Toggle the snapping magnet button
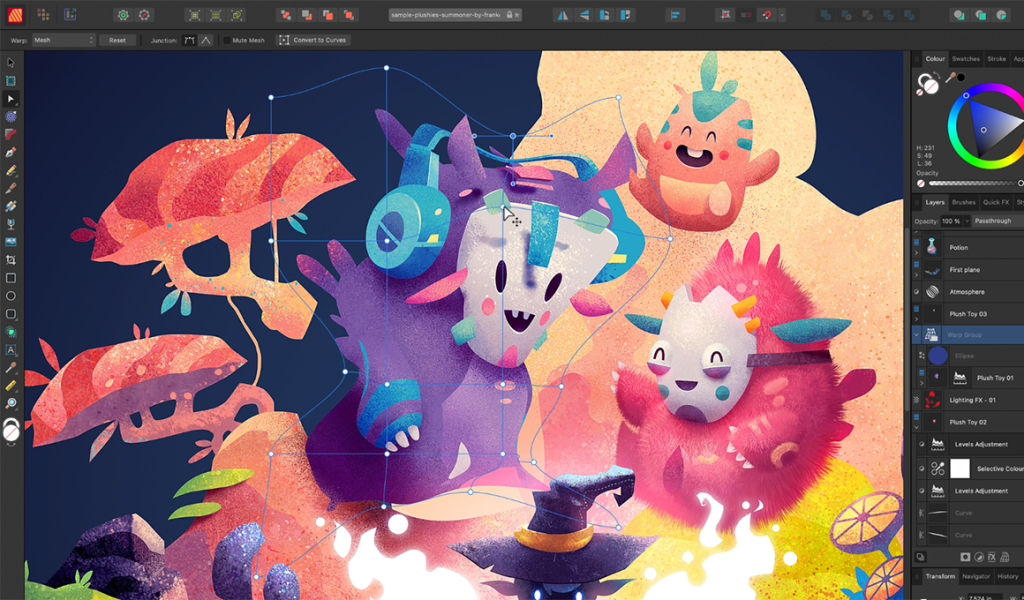The width and height of the screenshot is (1024, 600). [x=767, y=15]
